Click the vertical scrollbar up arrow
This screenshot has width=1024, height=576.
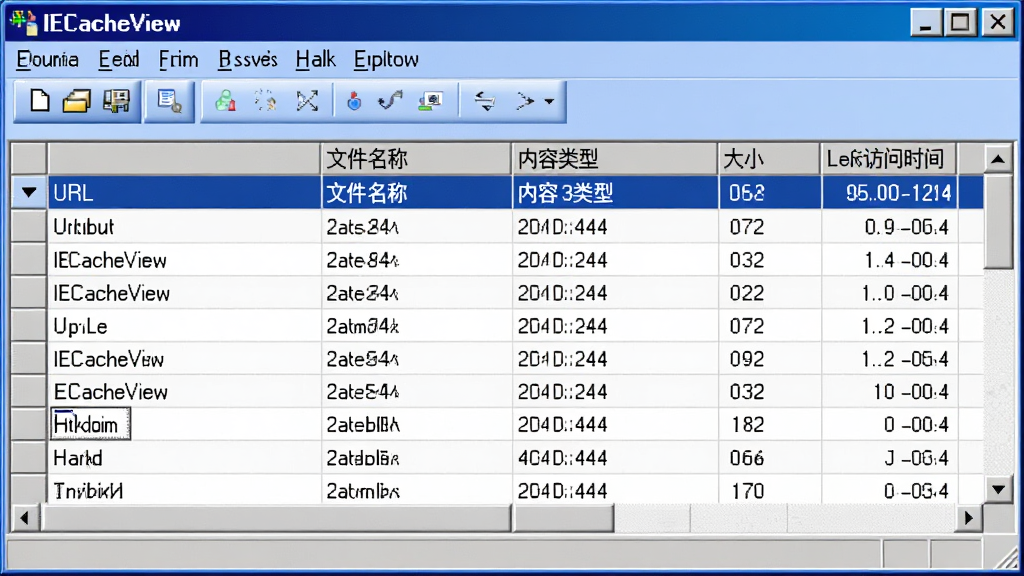click(998, 159)
